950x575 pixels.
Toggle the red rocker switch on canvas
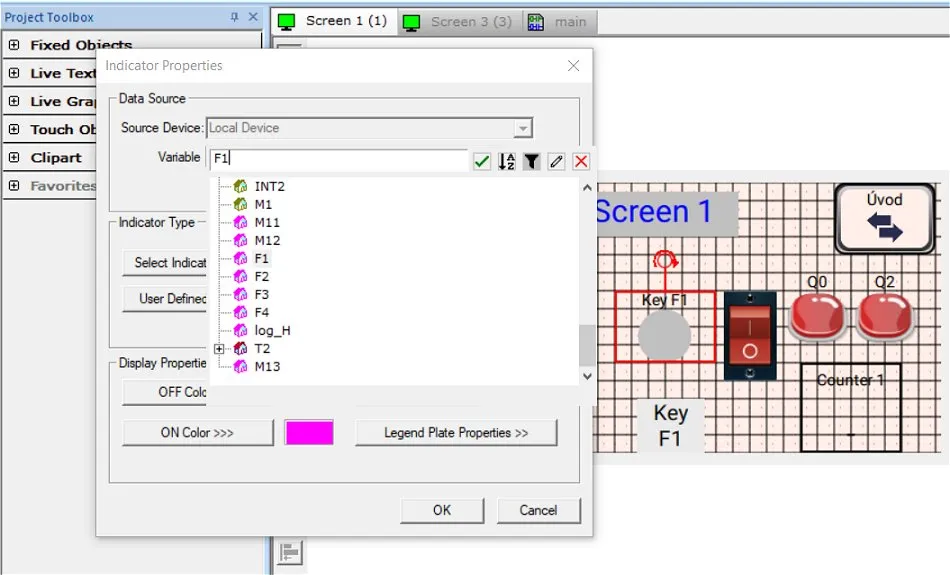[750, 335]
